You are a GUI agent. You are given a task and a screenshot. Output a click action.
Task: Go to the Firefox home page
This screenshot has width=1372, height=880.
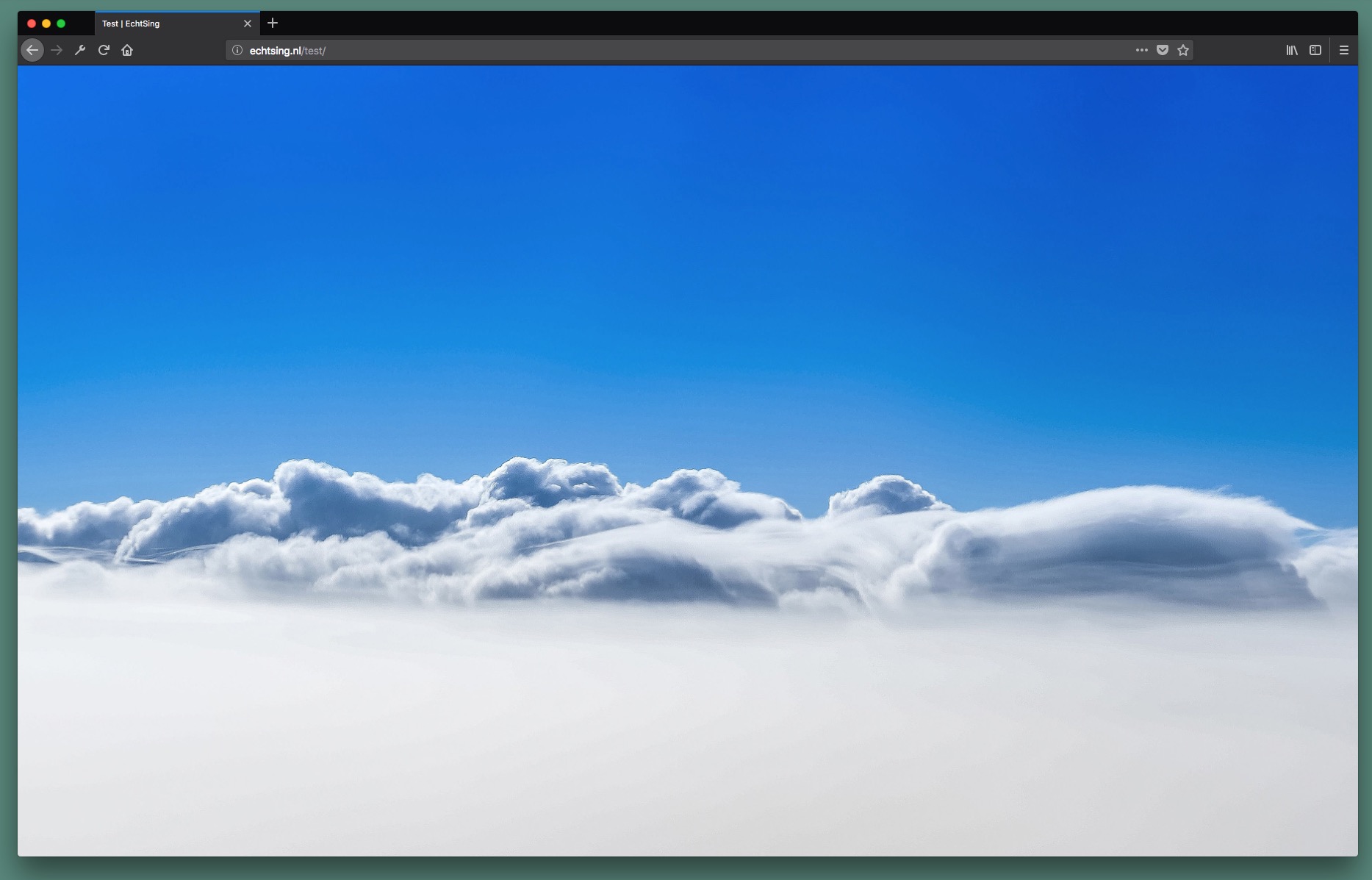(x=127, y=50)
